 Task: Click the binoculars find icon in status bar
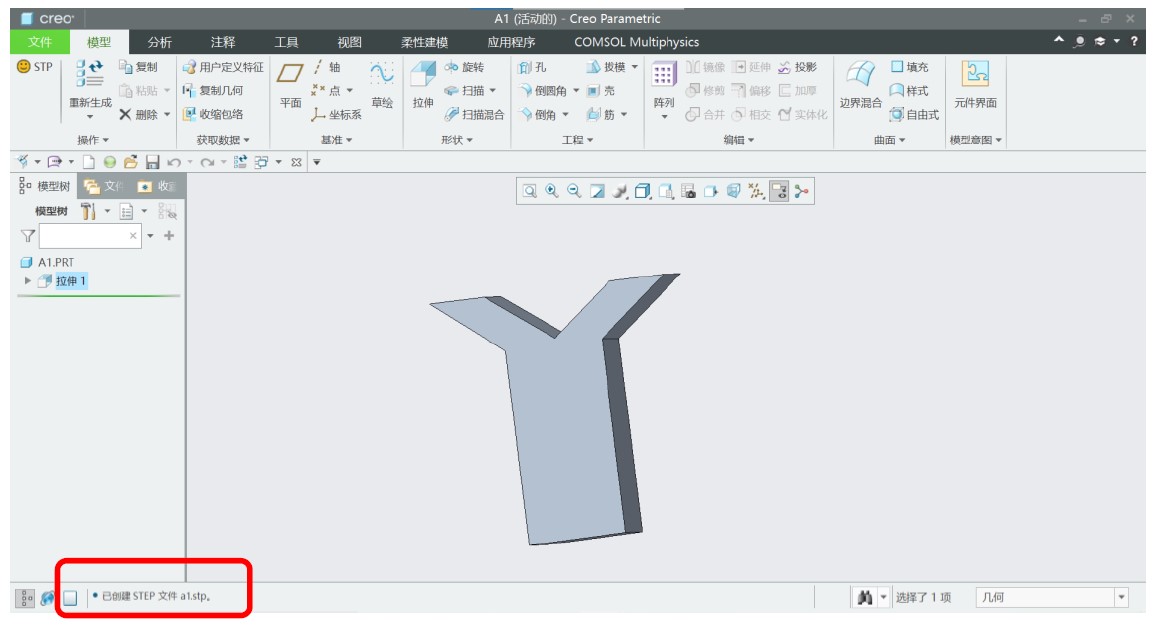[865, 597]
